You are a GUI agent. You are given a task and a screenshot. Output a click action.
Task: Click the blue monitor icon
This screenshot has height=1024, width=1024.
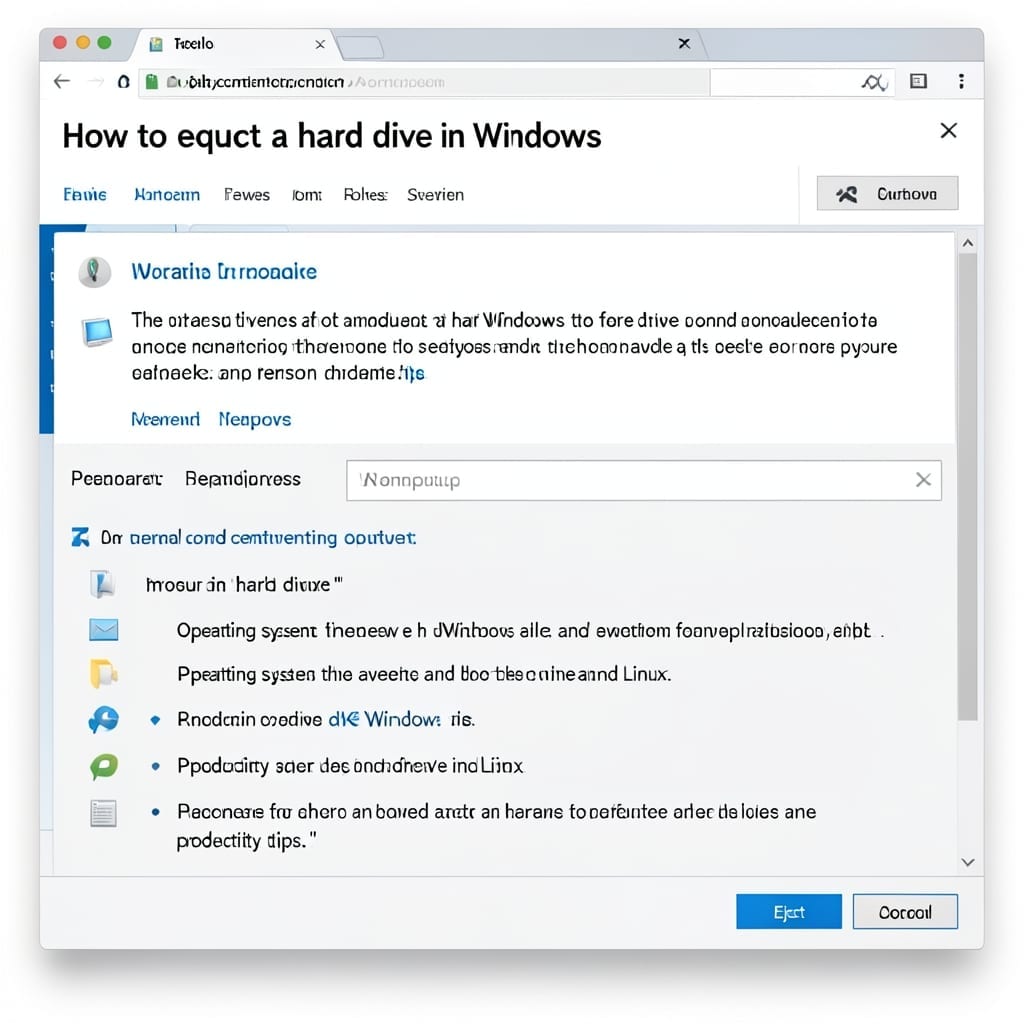97,332
